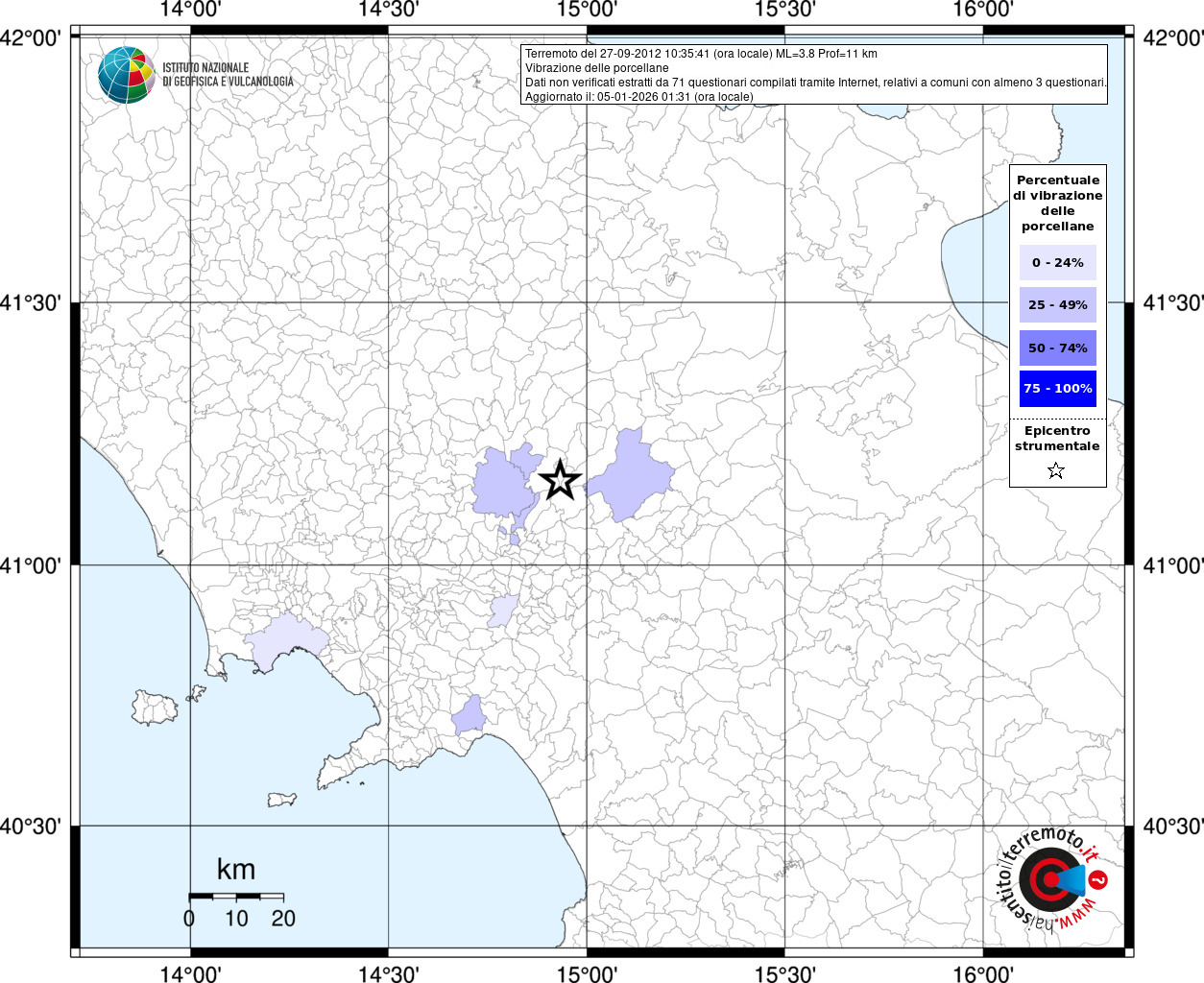Click the top axis label 14°00'

(x=190, y=10)
